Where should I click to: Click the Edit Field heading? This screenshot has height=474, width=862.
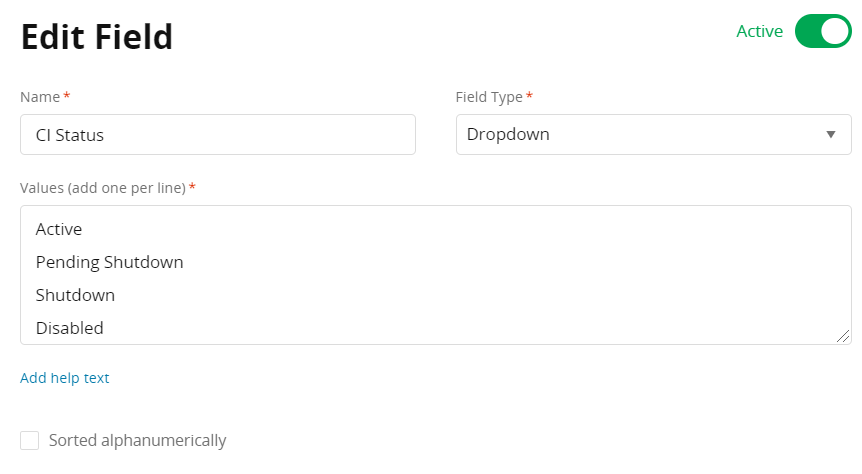pos(97,37)
